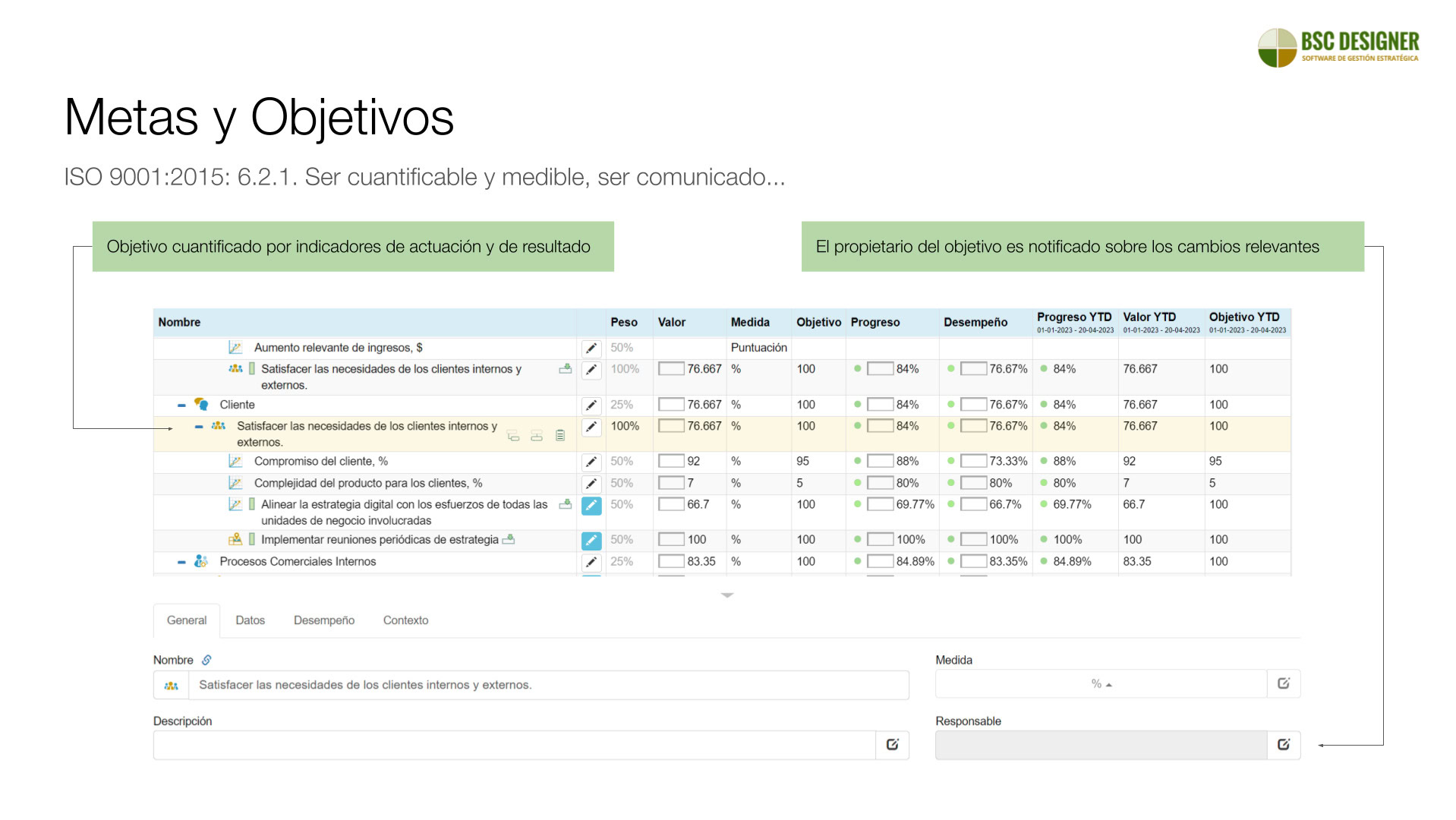This screenshot has height=820, width=1456.
Task: Edit "Aumento relevante de ingresos" via its pencil icon
Action: click(591, 347)
